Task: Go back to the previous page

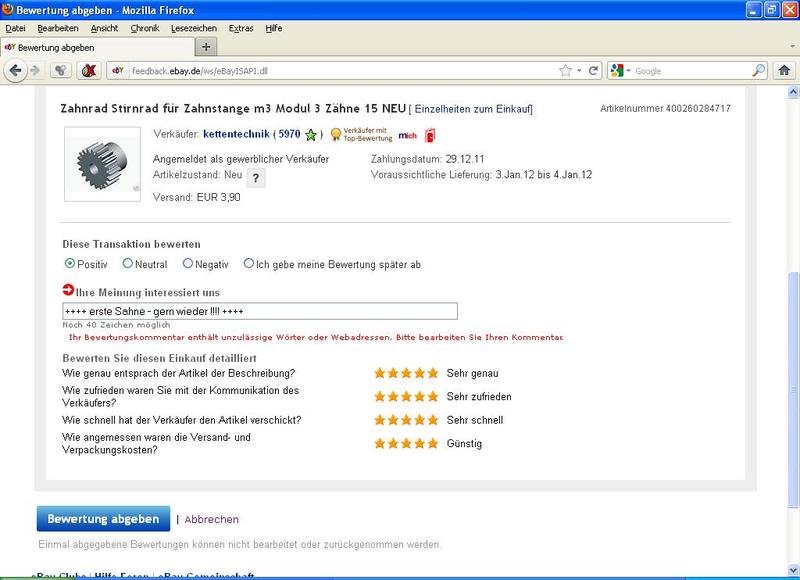Action: click(15, 70)
